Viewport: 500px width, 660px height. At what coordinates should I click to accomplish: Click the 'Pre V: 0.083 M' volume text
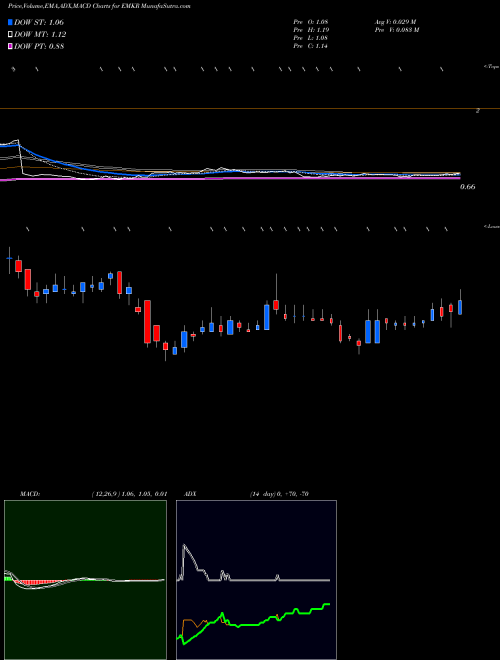[x=396, y=30]
